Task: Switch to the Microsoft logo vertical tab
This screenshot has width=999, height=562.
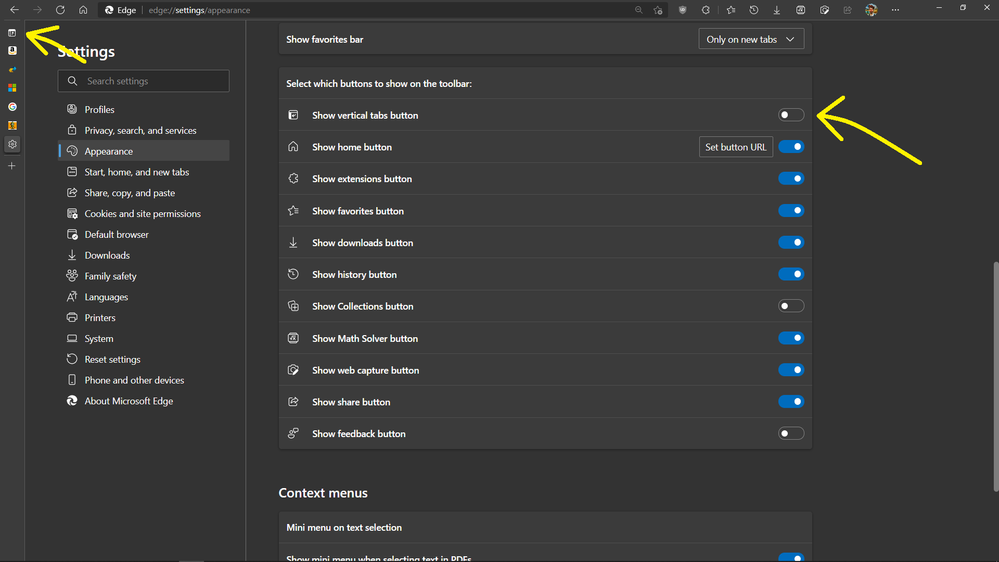Action: coord(12,88)
